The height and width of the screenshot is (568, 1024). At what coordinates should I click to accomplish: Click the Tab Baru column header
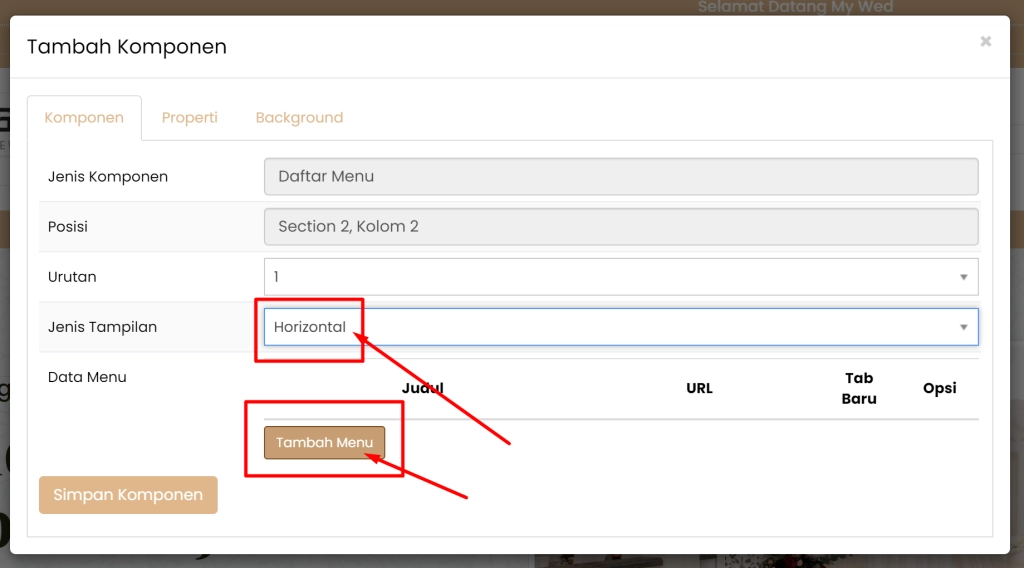859,388
